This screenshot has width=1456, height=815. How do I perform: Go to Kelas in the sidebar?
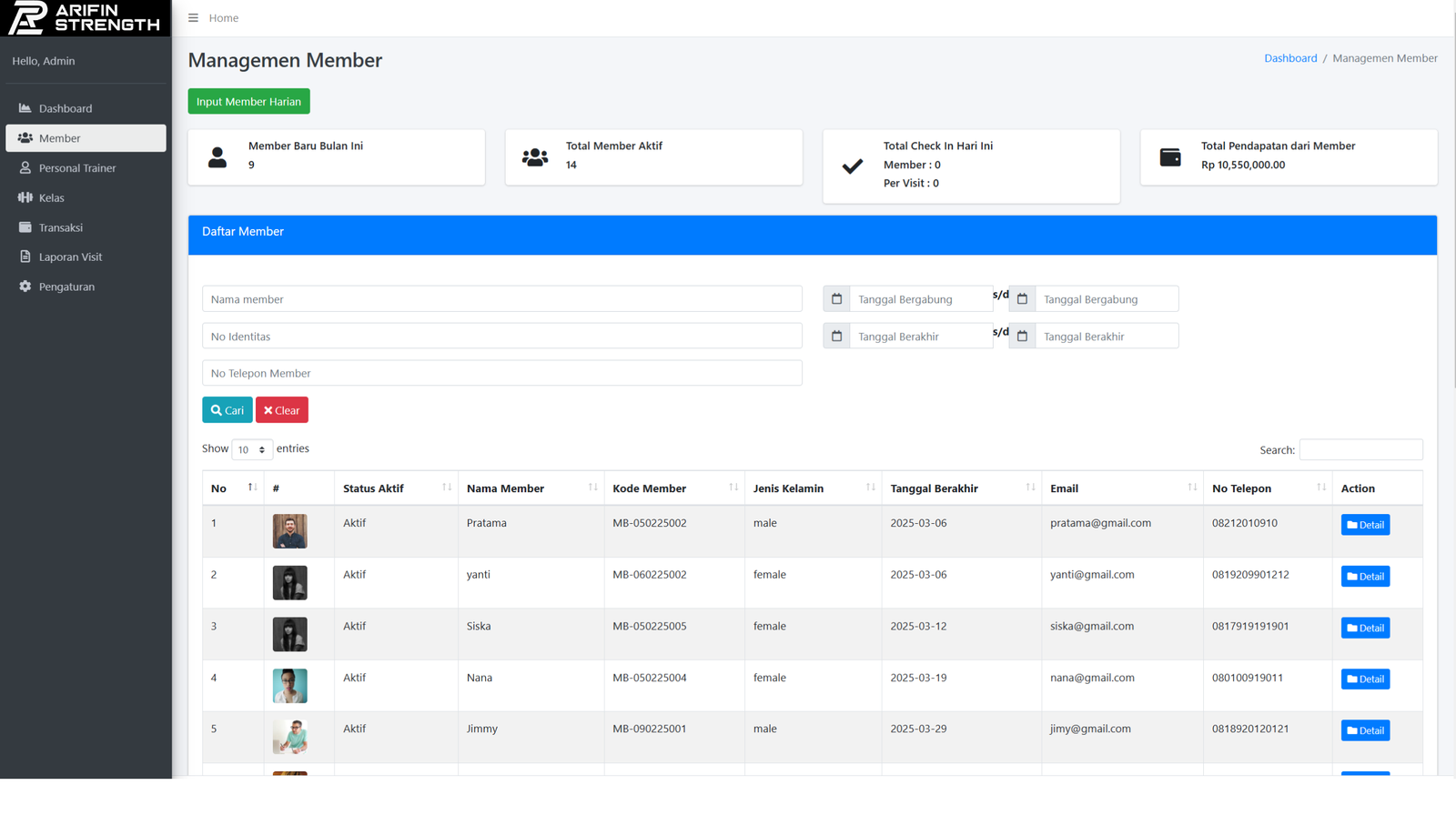click(x=86, y=197)
